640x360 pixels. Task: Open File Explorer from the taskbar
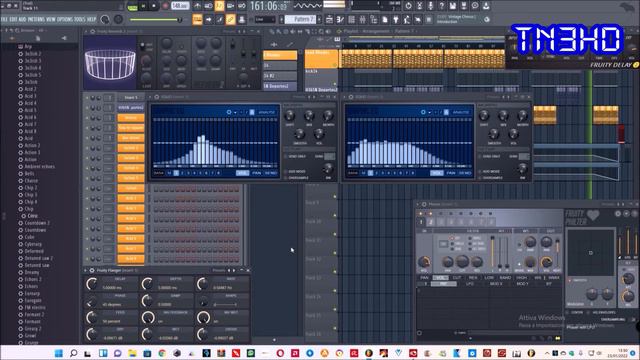[132, 353]
